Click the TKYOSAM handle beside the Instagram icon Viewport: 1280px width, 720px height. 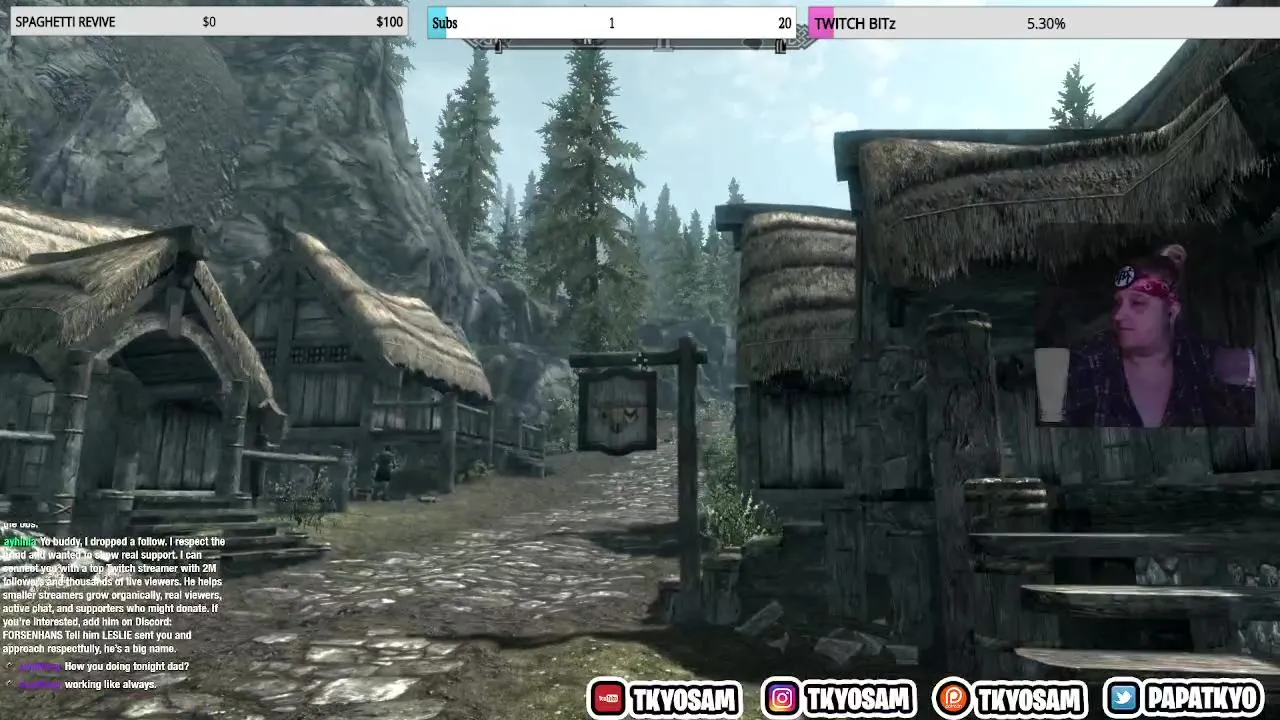click(857, 699)
